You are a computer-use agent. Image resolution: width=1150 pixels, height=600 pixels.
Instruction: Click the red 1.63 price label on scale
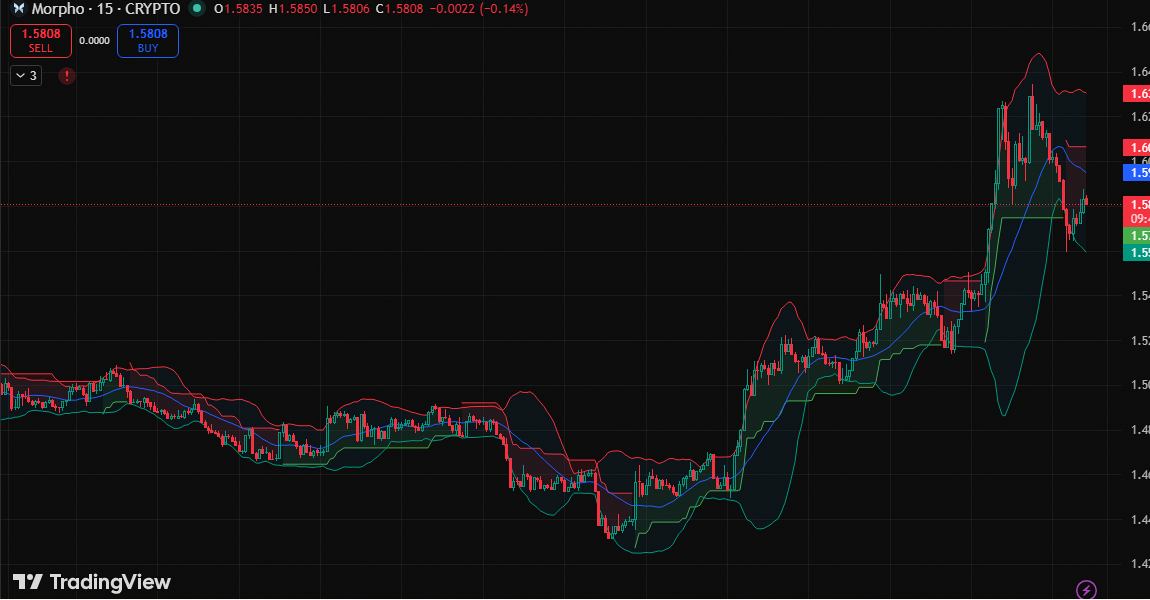(x=1137, y=93)
